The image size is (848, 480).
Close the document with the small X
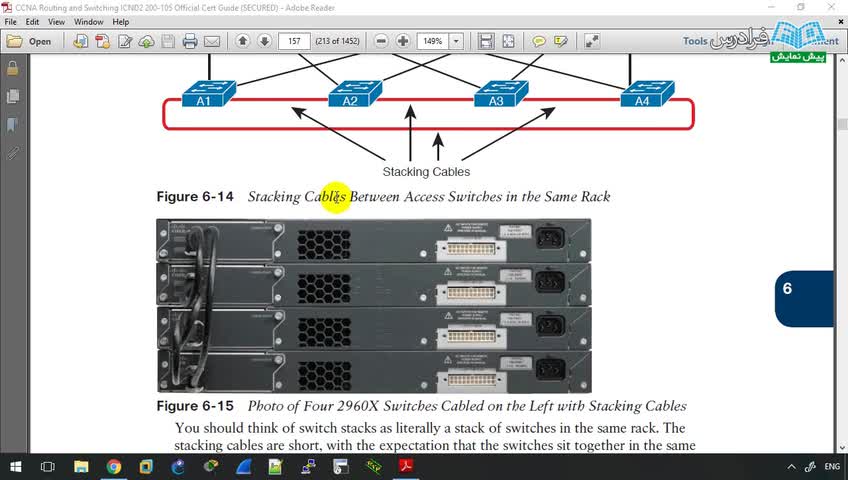tap(841, 22)
